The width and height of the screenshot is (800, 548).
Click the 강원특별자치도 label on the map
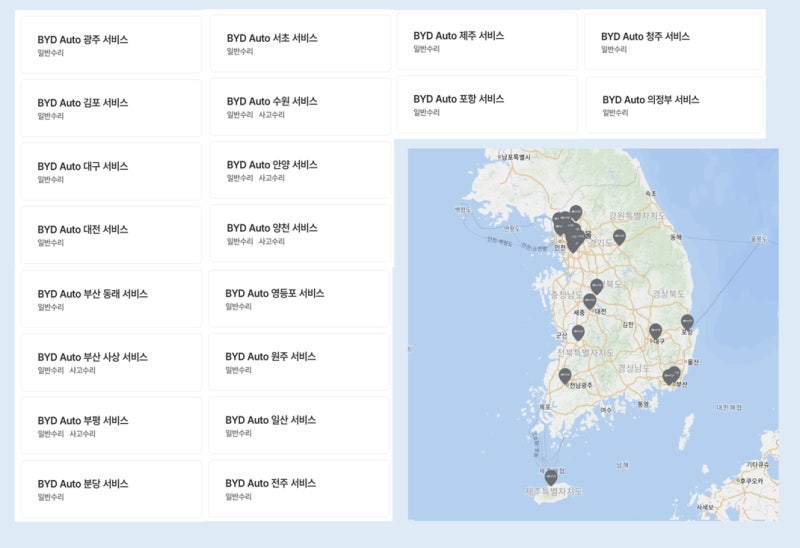(637, 216)
